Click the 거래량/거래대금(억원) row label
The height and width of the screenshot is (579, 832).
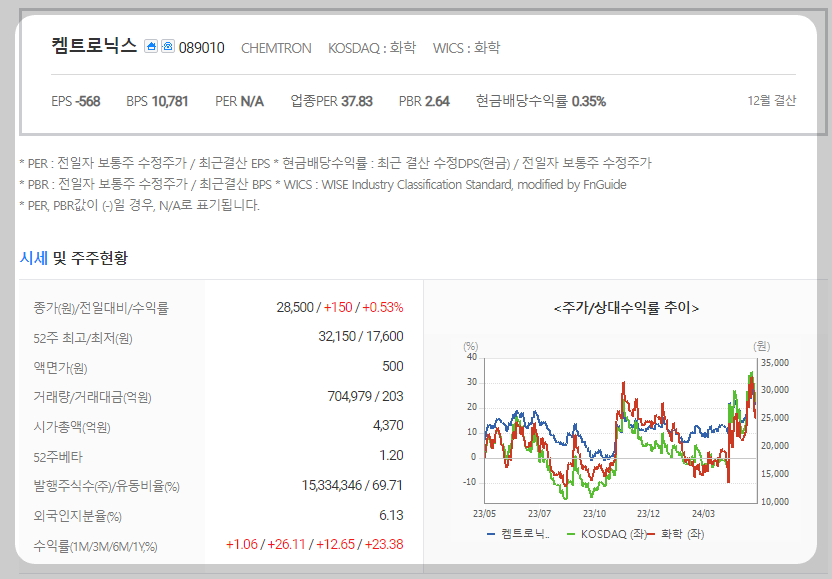[x=92, y=397]
